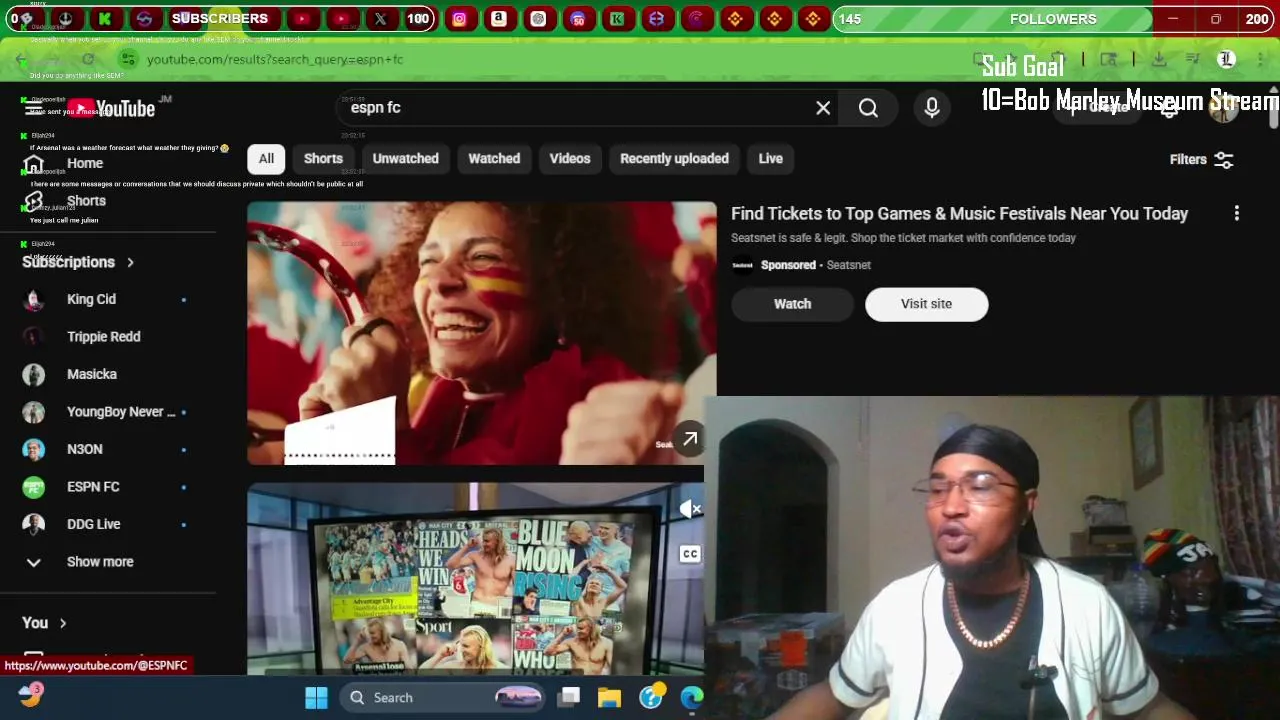Expand the Subscriptions section arrow

[x=130, y=262]
